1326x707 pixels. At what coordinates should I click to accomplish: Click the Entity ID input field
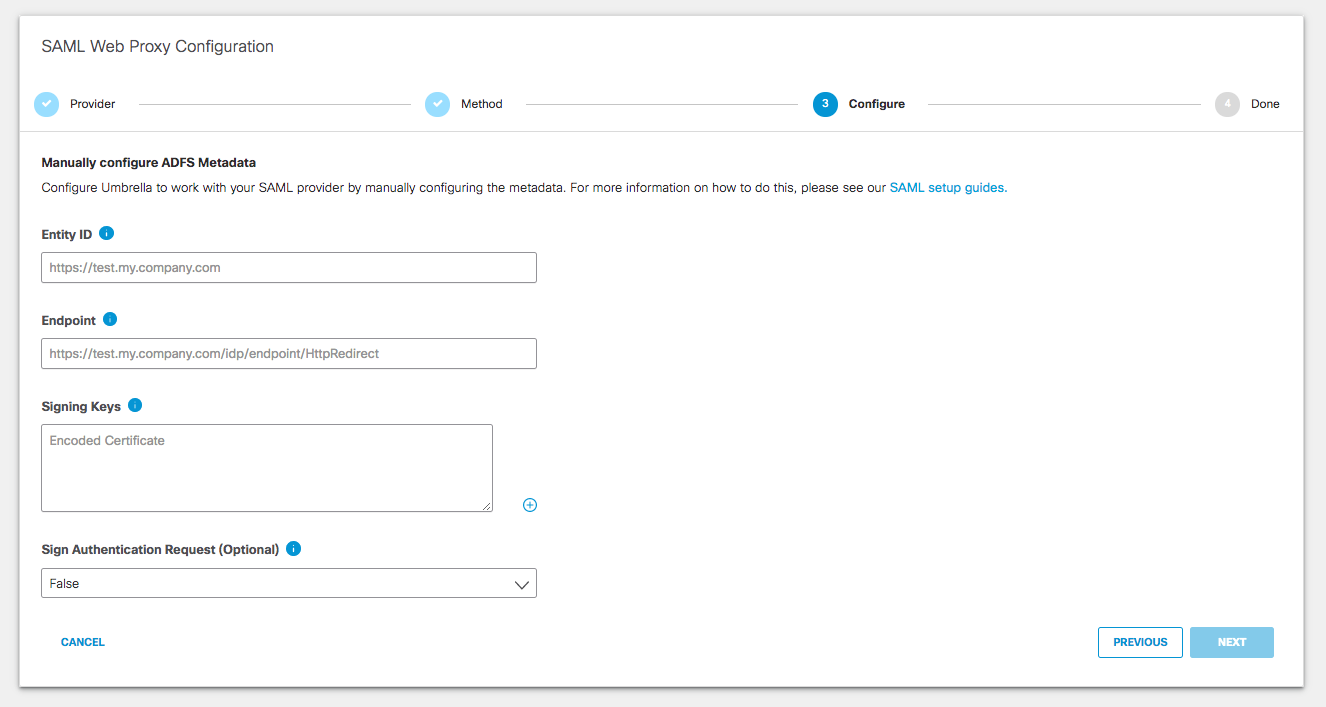(x=288, y=267)
